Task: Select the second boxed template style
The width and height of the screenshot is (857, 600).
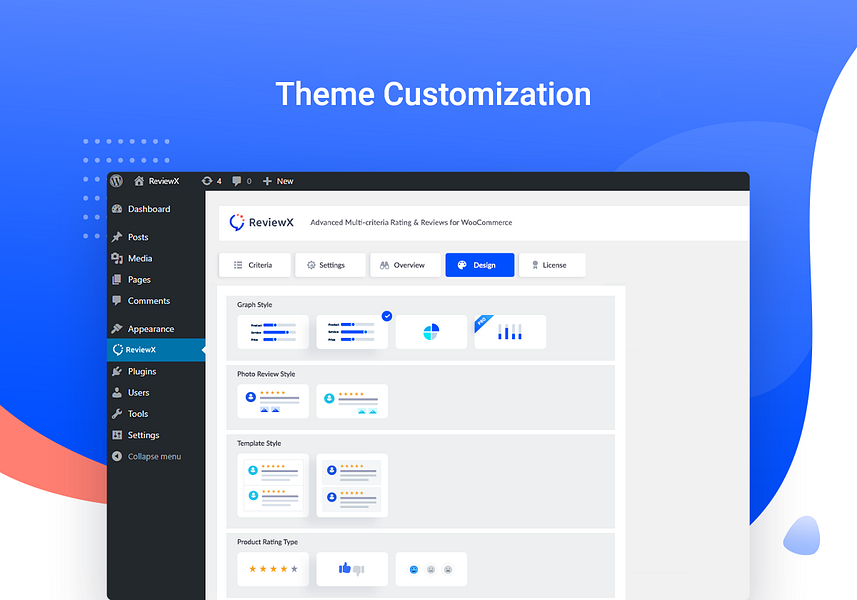Action: click(352, 485)
